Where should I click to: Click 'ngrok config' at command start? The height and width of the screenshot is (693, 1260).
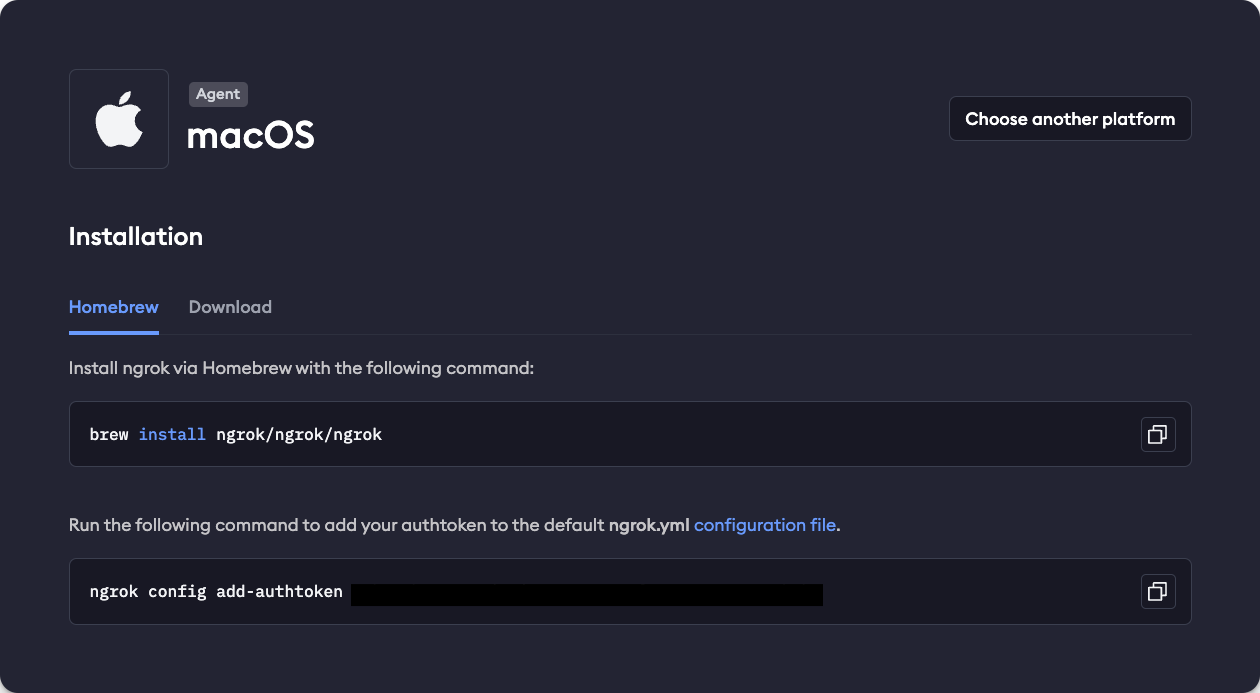(148, 592)
